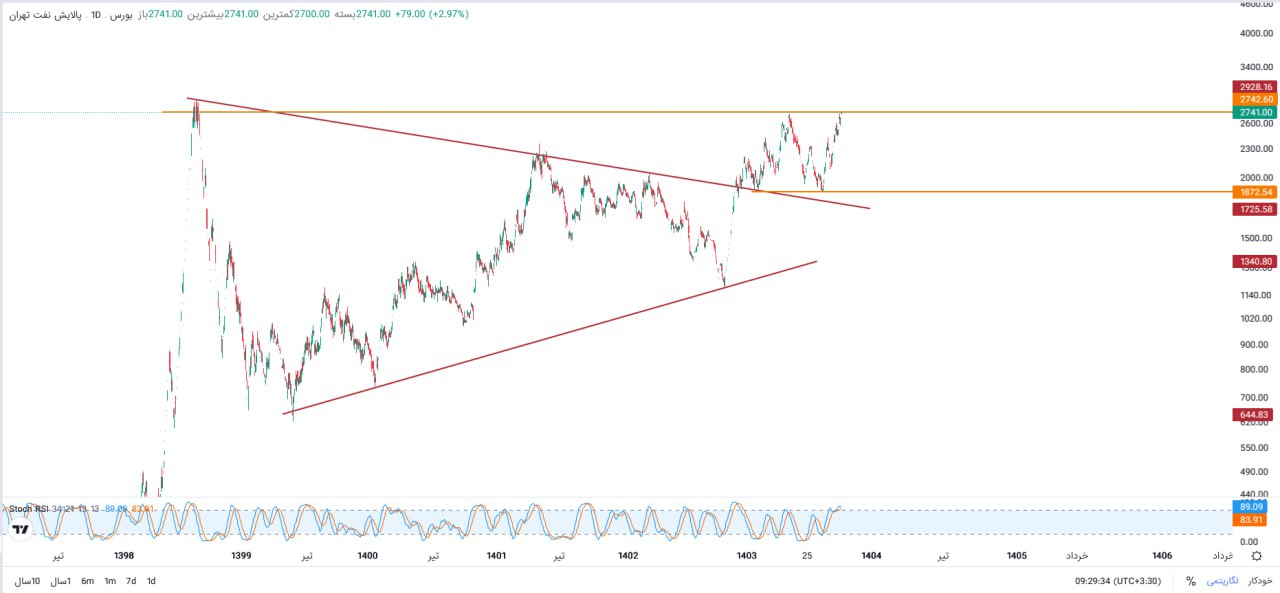The height and width of the screenshot is (593, 1280).
Task: Click the 1872.54 orange price label
Action: click(1255, 192)
